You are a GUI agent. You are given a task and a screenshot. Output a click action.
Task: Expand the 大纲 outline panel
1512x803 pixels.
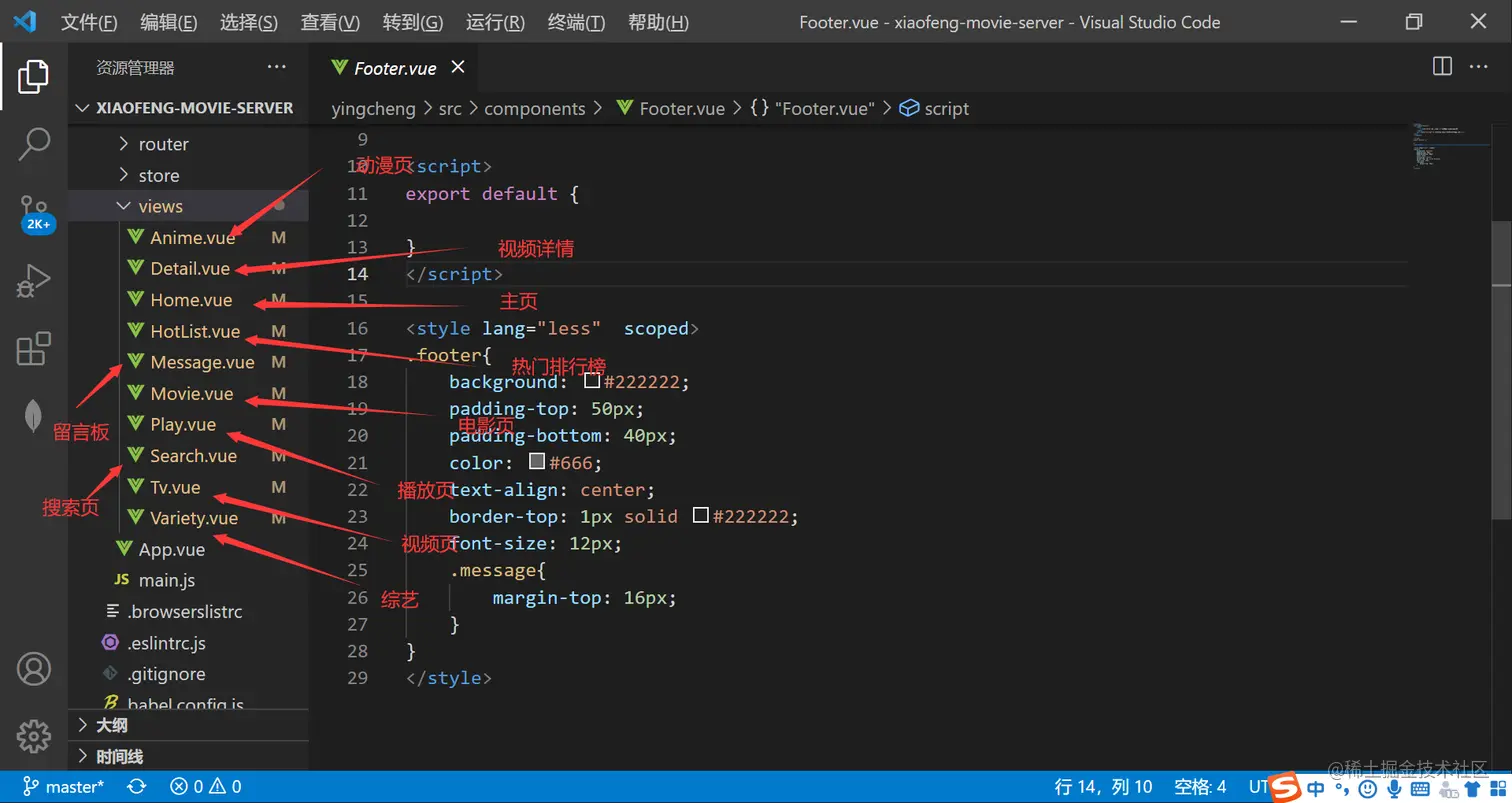point(188,725)
